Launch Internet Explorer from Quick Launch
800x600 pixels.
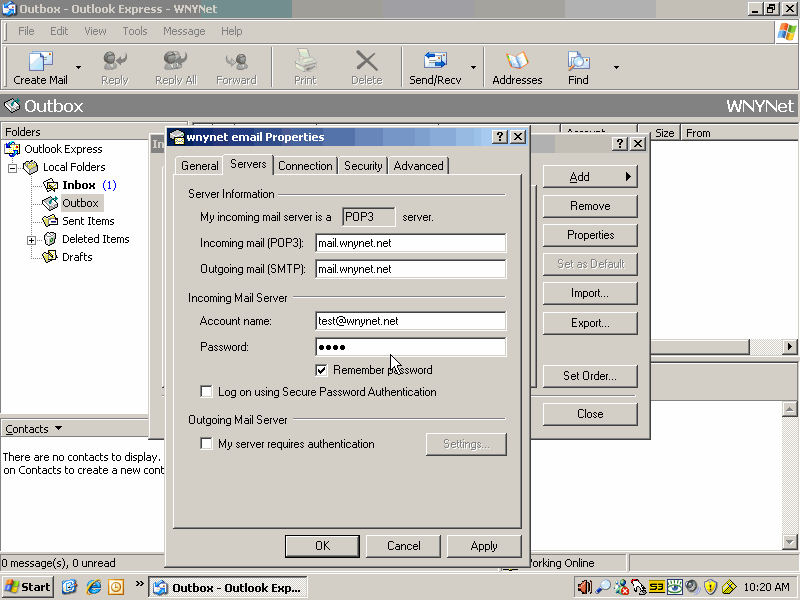click(93, 587)
